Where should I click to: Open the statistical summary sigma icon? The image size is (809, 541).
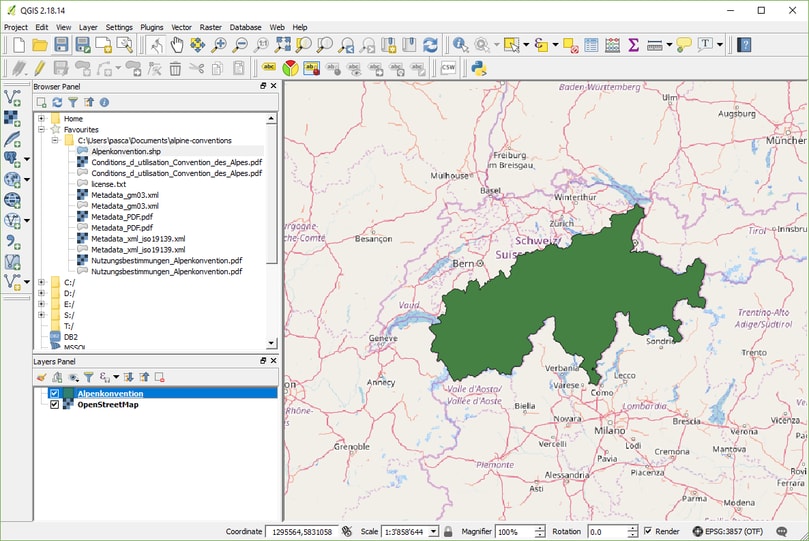634,45
